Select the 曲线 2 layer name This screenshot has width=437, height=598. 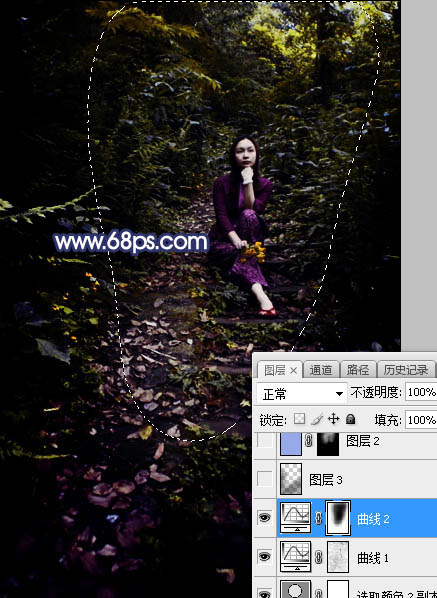[373, 519]
